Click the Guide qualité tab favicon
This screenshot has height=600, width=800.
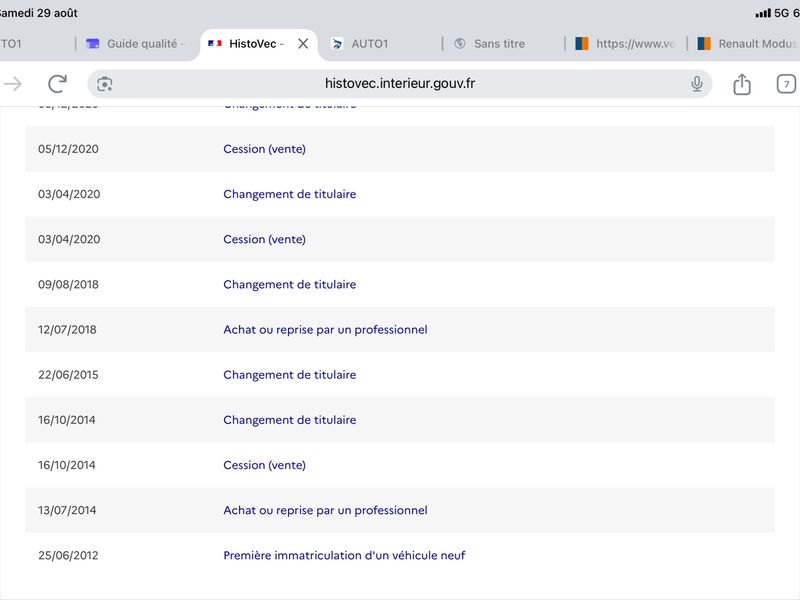[92, 44]
